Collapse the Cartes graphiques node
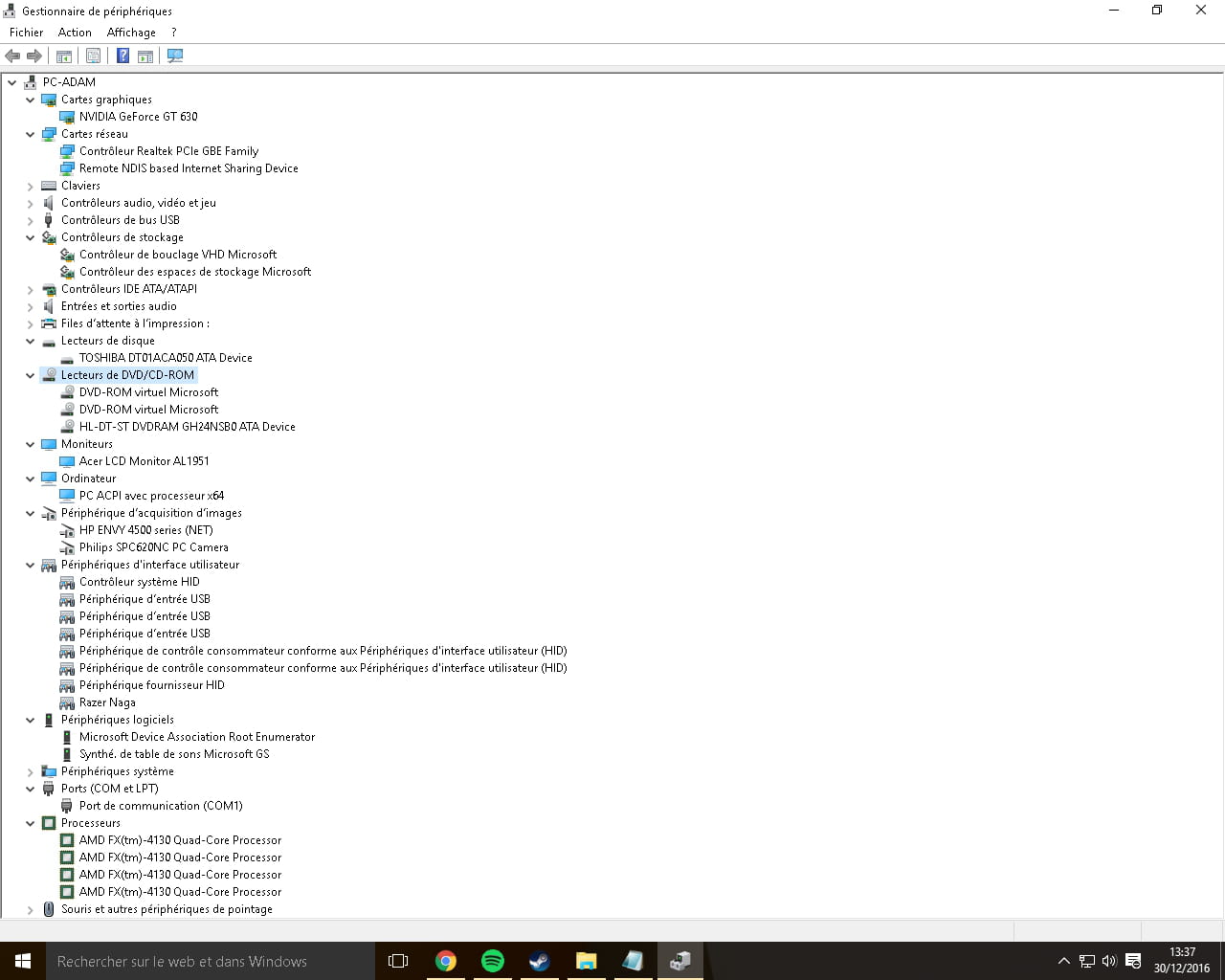 (x=31, y=100)
